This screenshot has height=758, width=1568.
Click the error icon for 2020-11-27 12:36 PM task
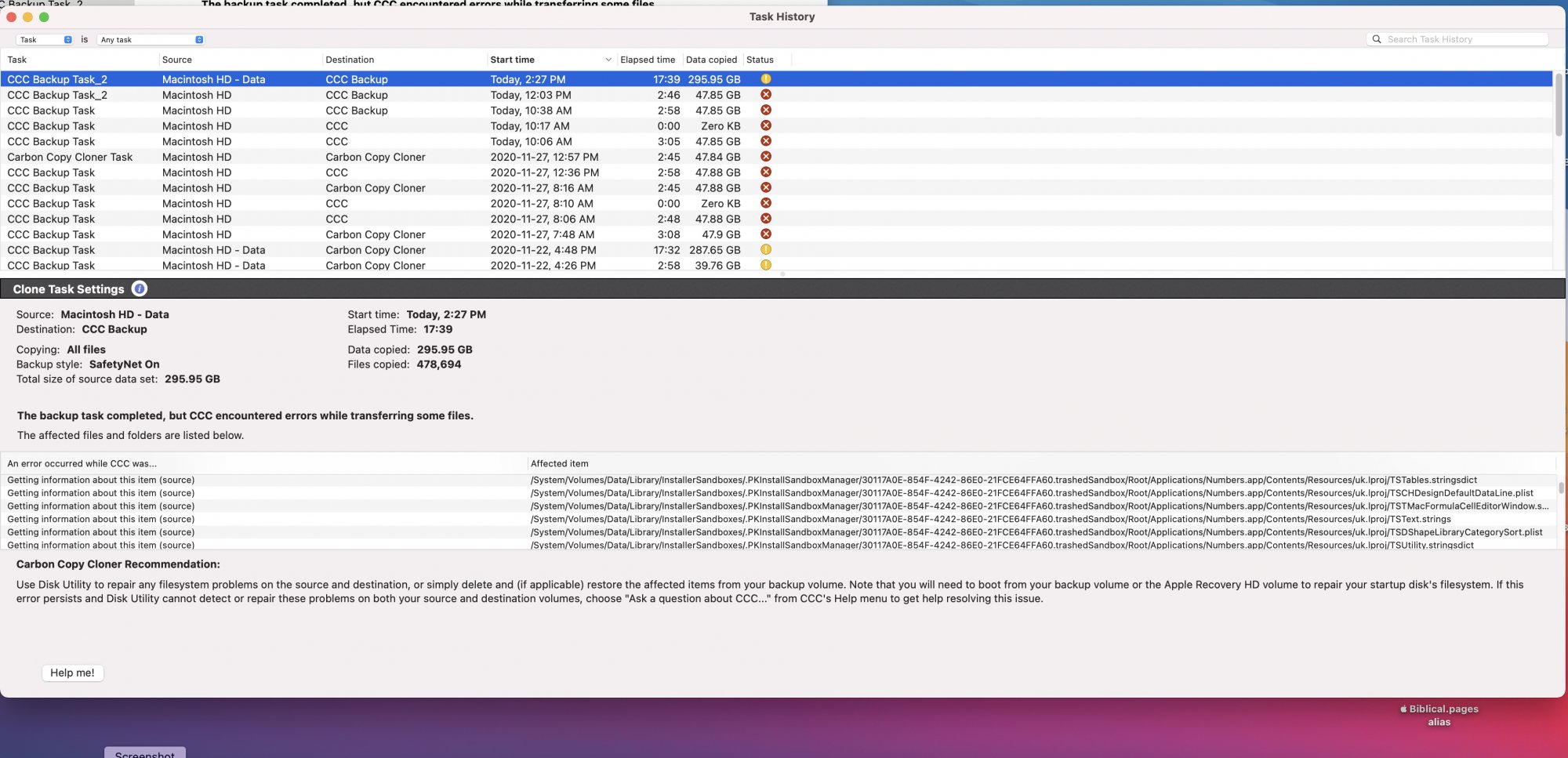click(766, 172)
